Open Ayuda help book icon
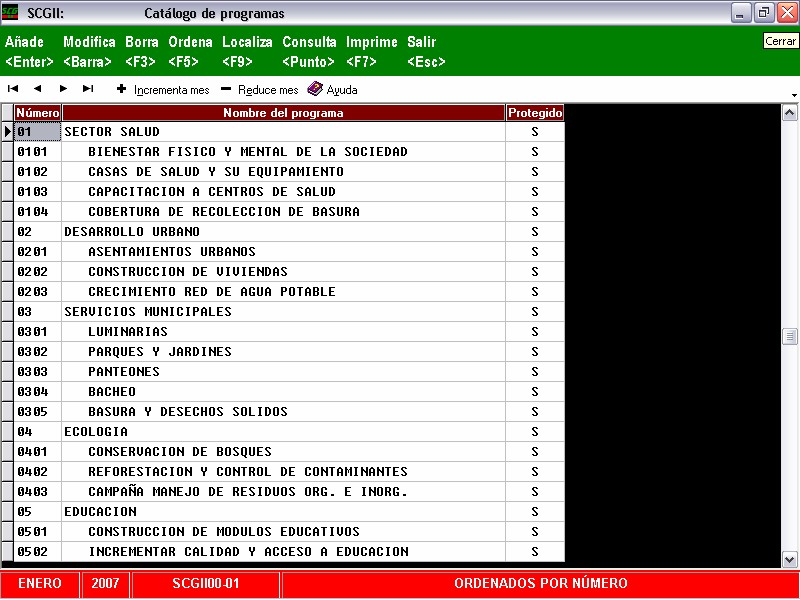Viewport: 800px width, 600px height. [315, 89]
